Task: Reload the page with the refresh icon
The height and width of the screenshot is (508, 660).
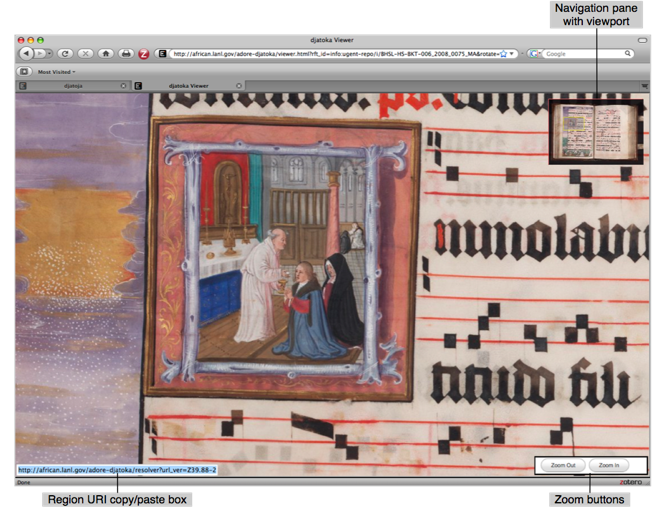Action: coord(65,54)
